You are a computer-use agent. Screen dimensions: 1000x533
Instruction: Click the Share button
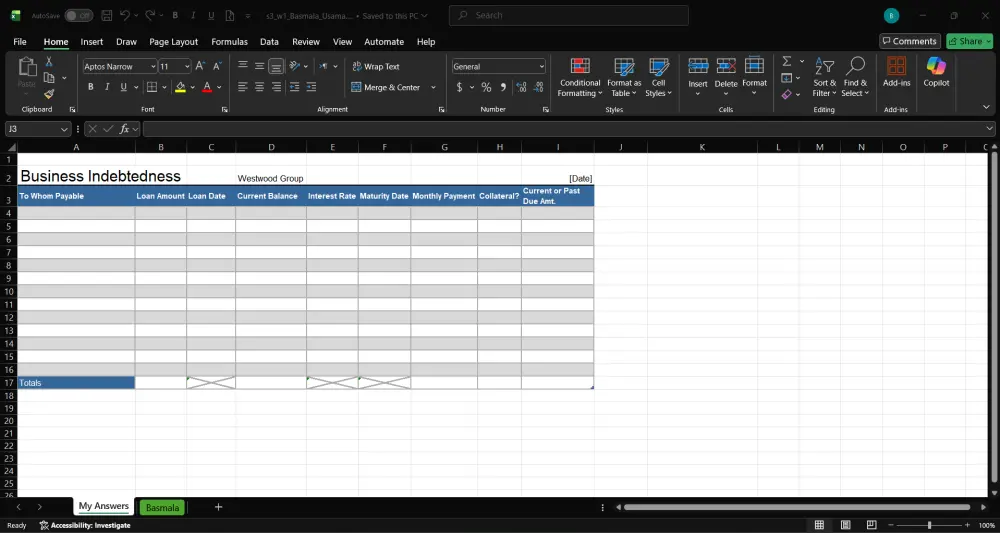pos(970,41)
